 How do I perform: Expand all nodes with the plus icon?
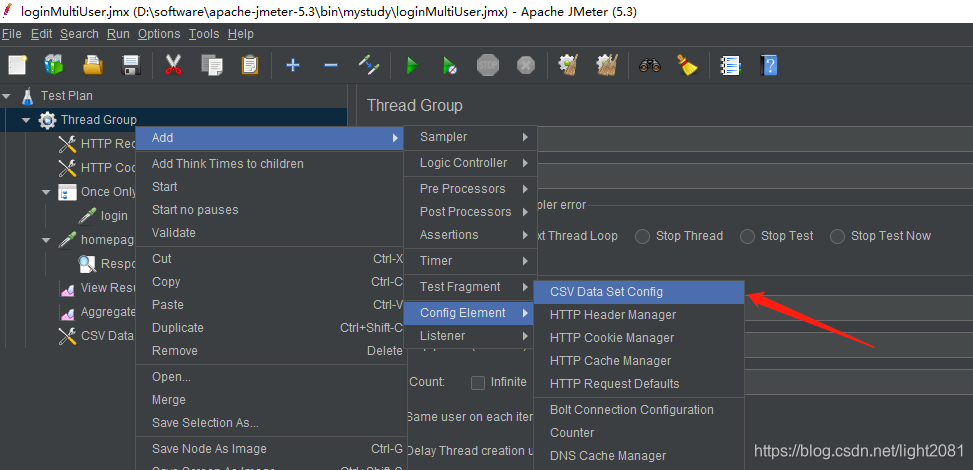coord(293,65)
